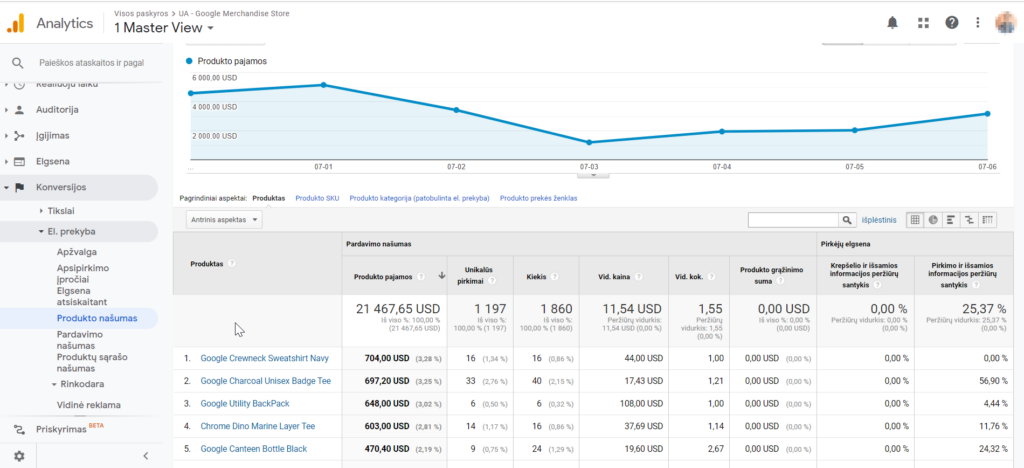
Task: Click the sort arrow on Produkto pajamos
Action: 441,275
